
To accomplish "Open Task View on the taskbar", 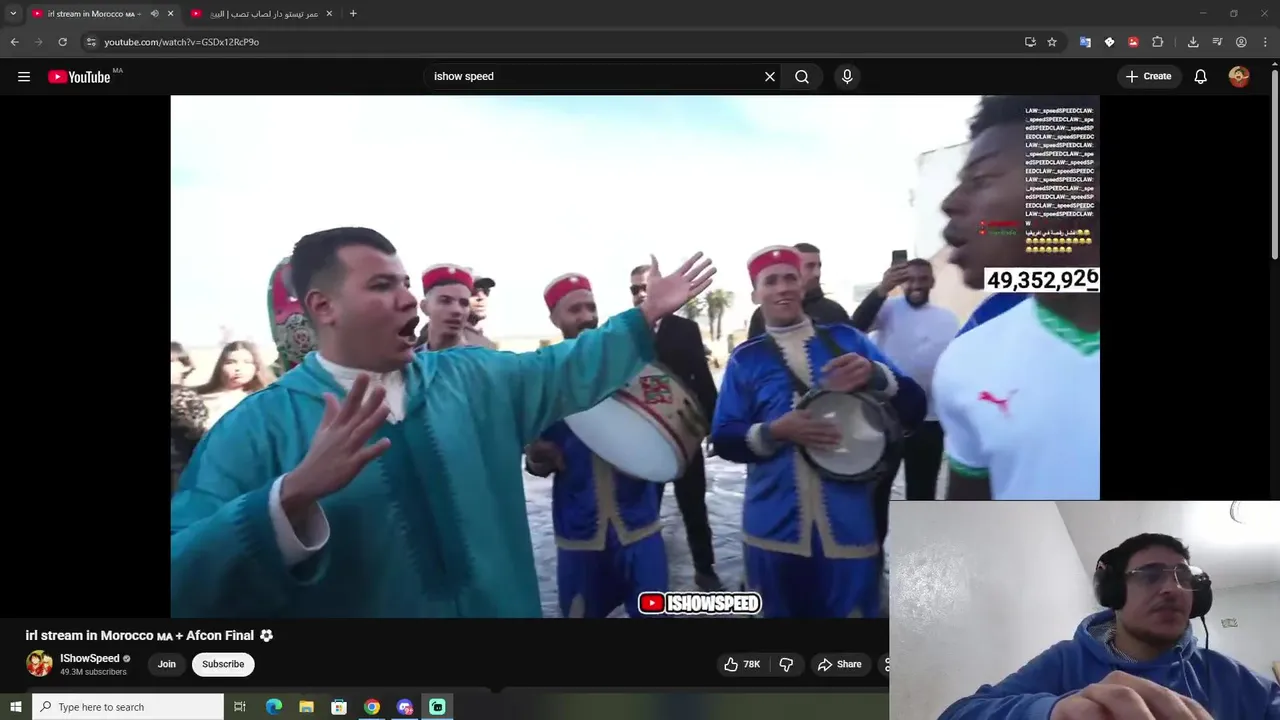I will click(x=240, y=707).
